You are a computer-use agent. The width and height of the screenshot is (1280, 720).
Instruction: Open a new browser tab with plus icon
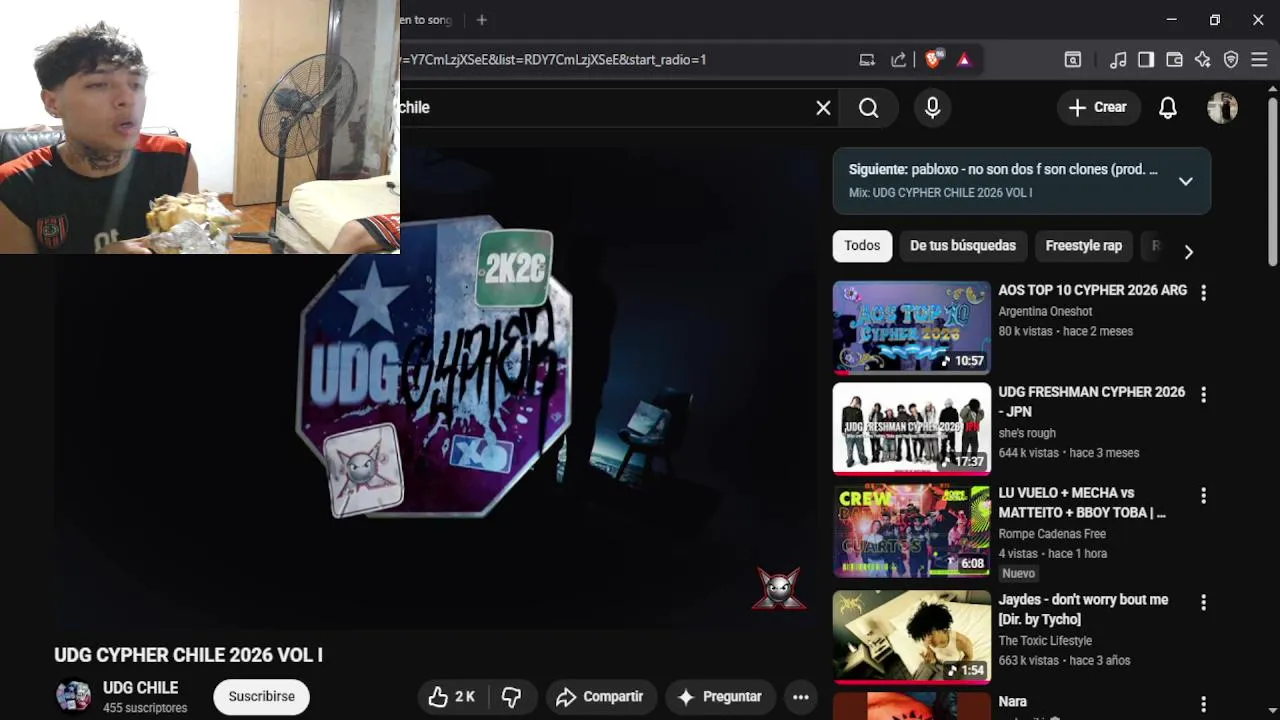[x=481, y=20]
